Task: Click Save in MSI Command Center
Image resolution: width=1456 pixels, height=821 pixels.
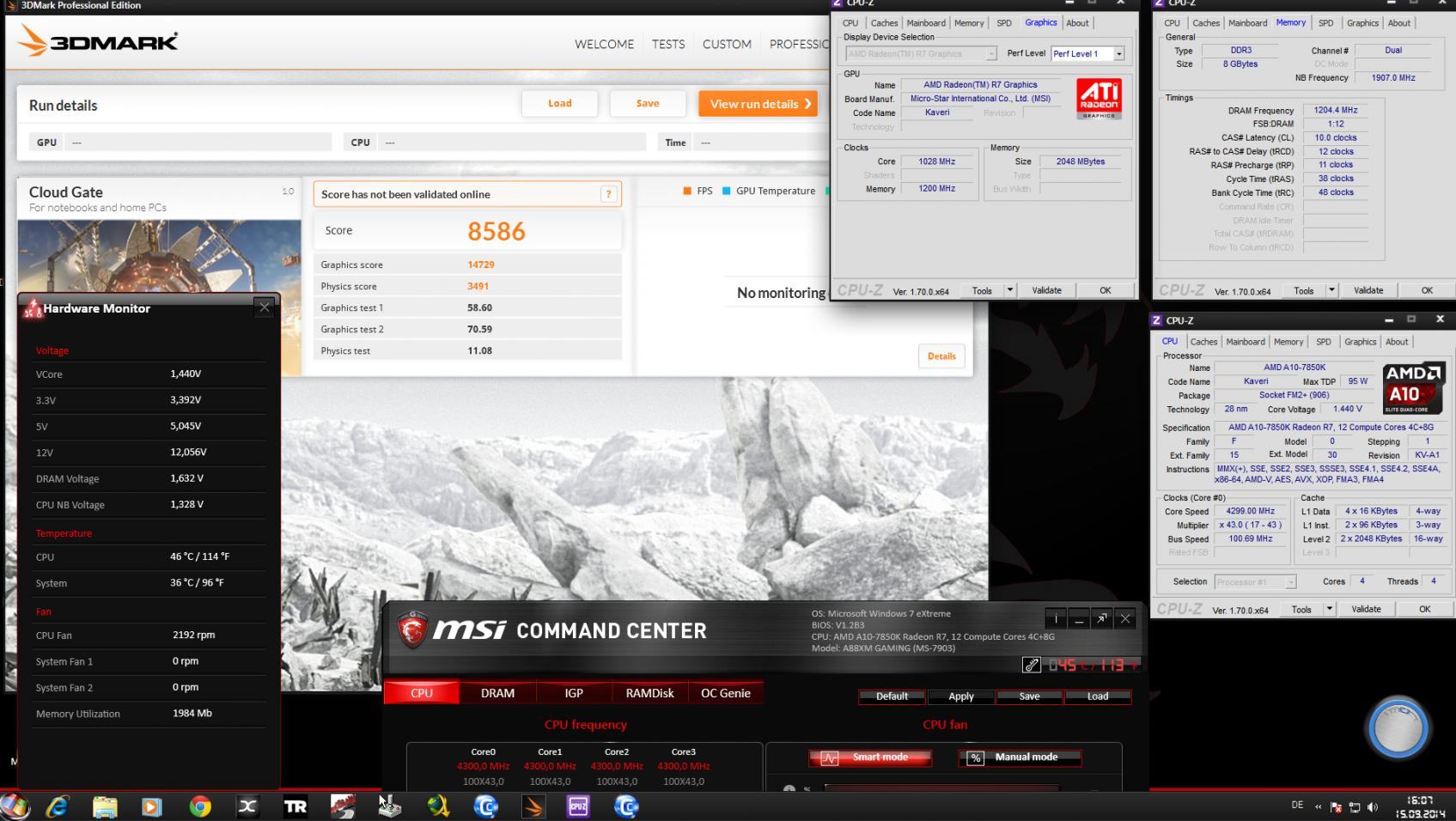Action: pos(1029,696)
